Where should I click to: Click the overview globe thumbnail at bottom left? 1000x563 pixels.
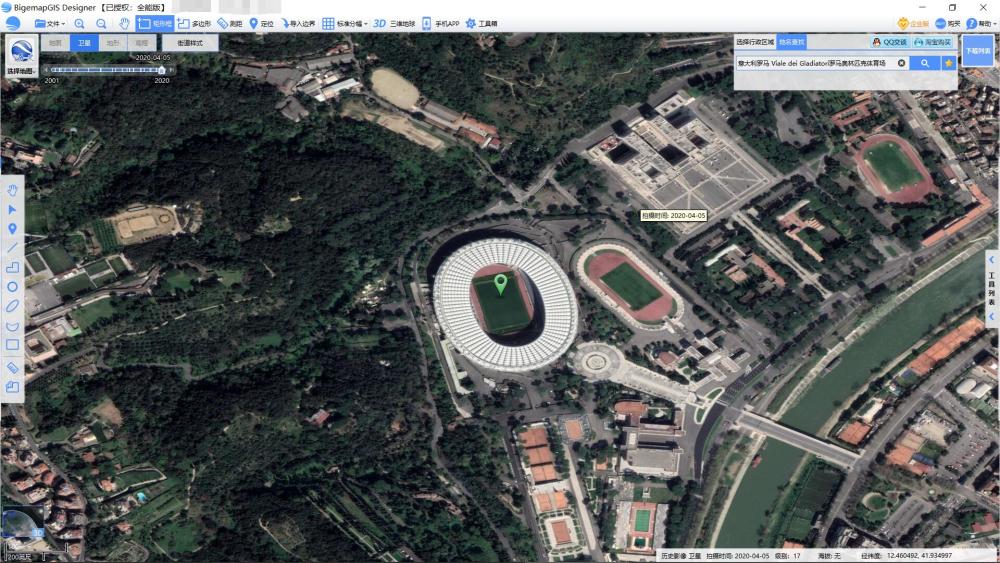pyautogui.click(x=21, y=523)
